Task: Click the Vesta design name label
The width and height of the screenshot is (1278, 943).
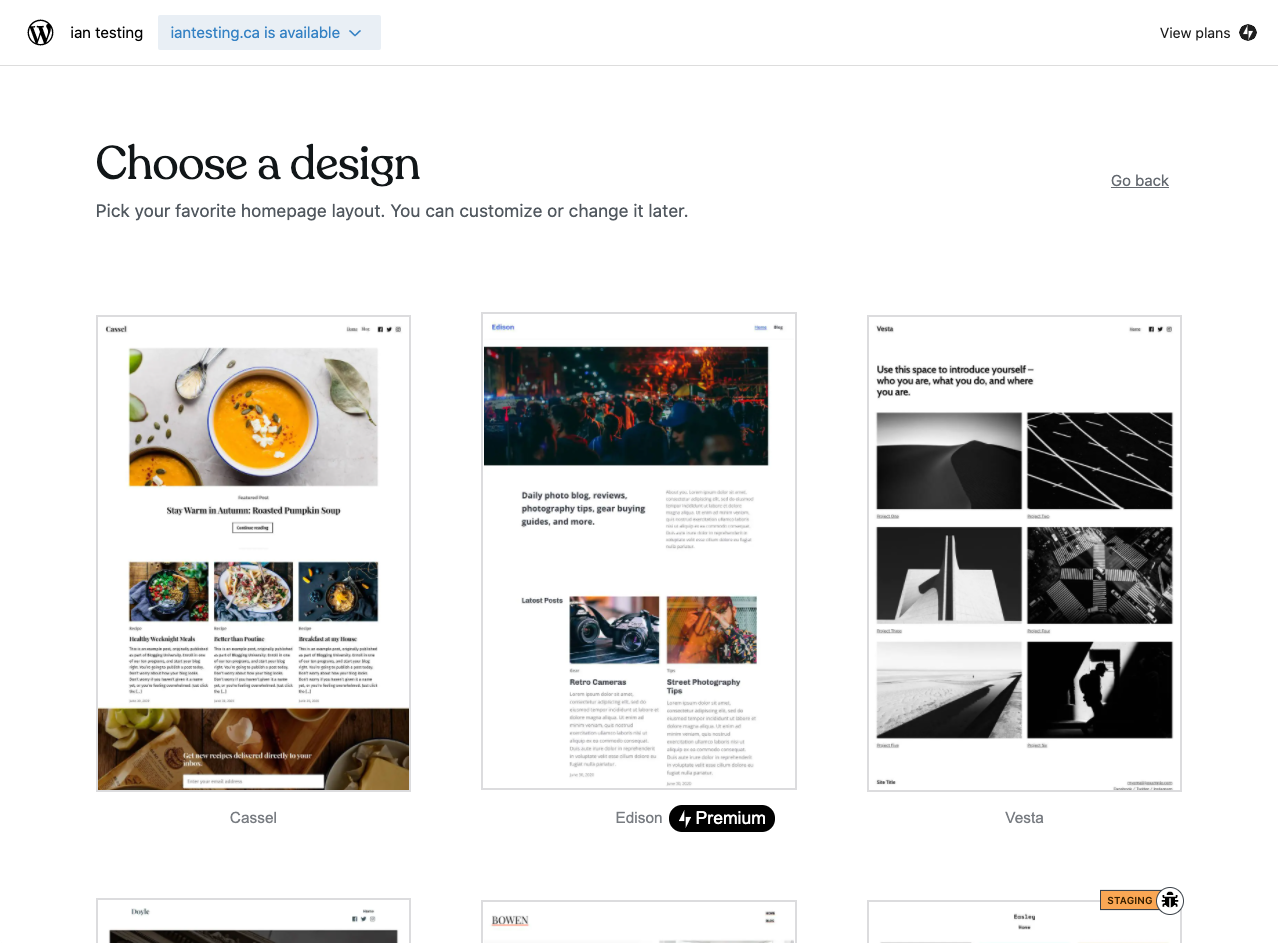Action: pyautogui.click(x=1024, y=818)
